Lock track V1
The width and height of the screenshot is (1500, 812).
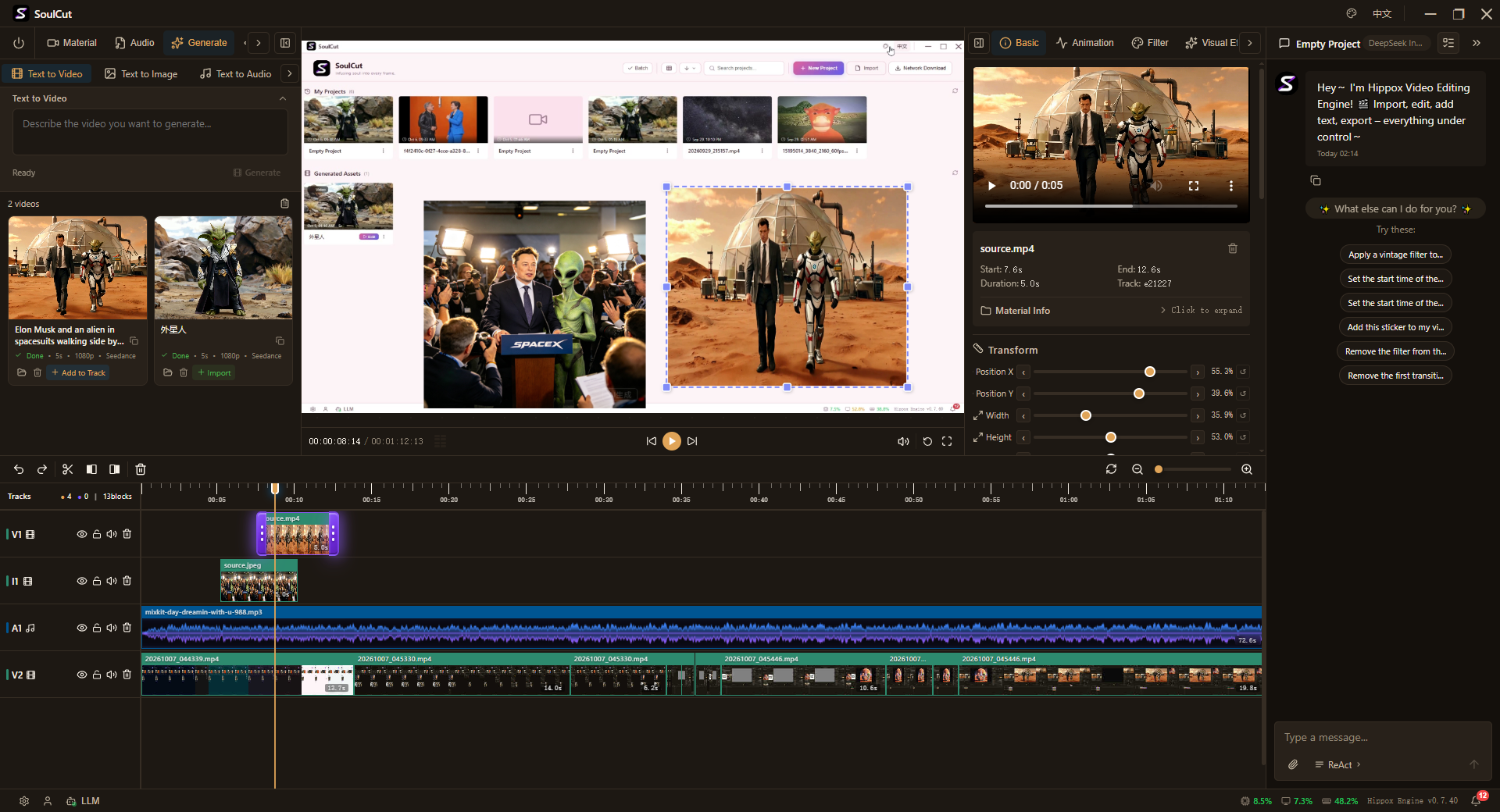97,534
